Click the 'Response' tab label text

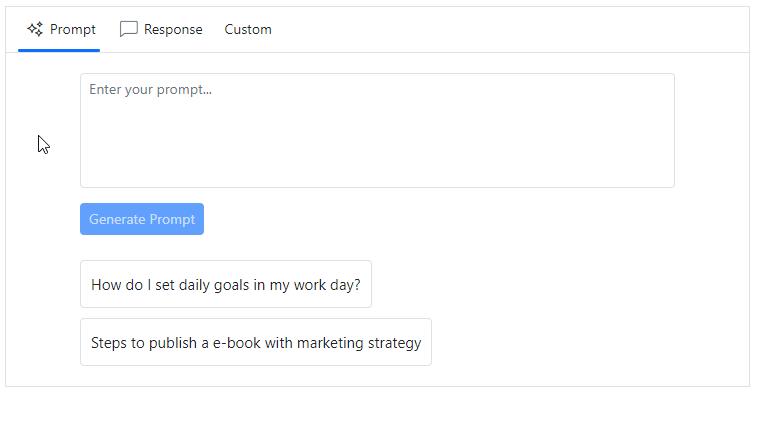173,29
